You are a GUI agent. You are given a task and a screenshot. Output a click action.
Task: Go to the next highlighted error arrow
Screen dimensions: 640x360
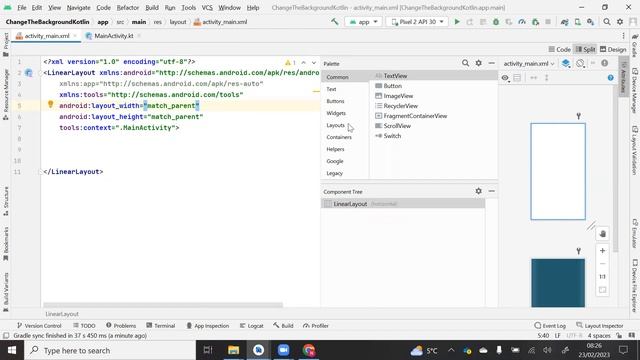tap(314, 63)
